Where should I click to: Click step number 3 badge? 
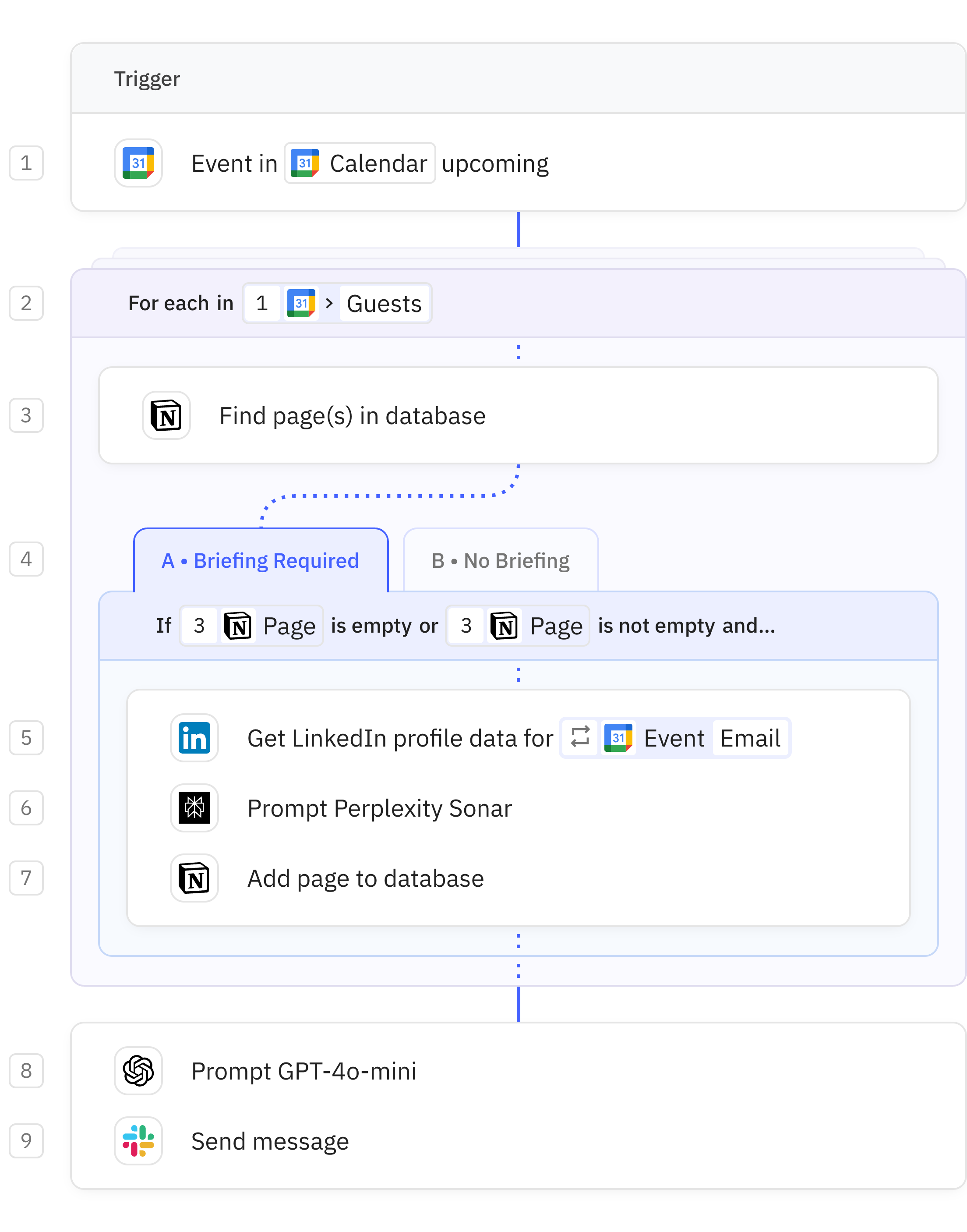pyautogui.click(x=26, y=415)
